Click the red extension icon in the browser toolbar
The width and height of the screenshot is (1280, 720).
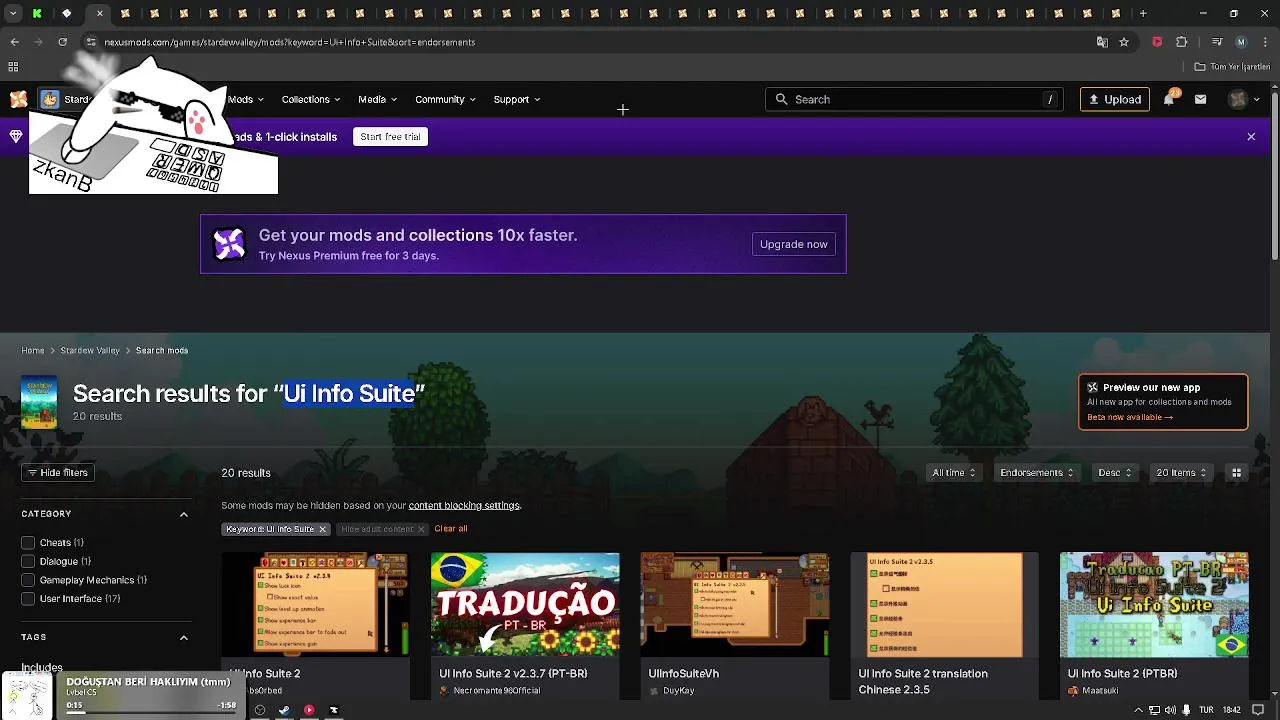click(x=1157, y=42)
